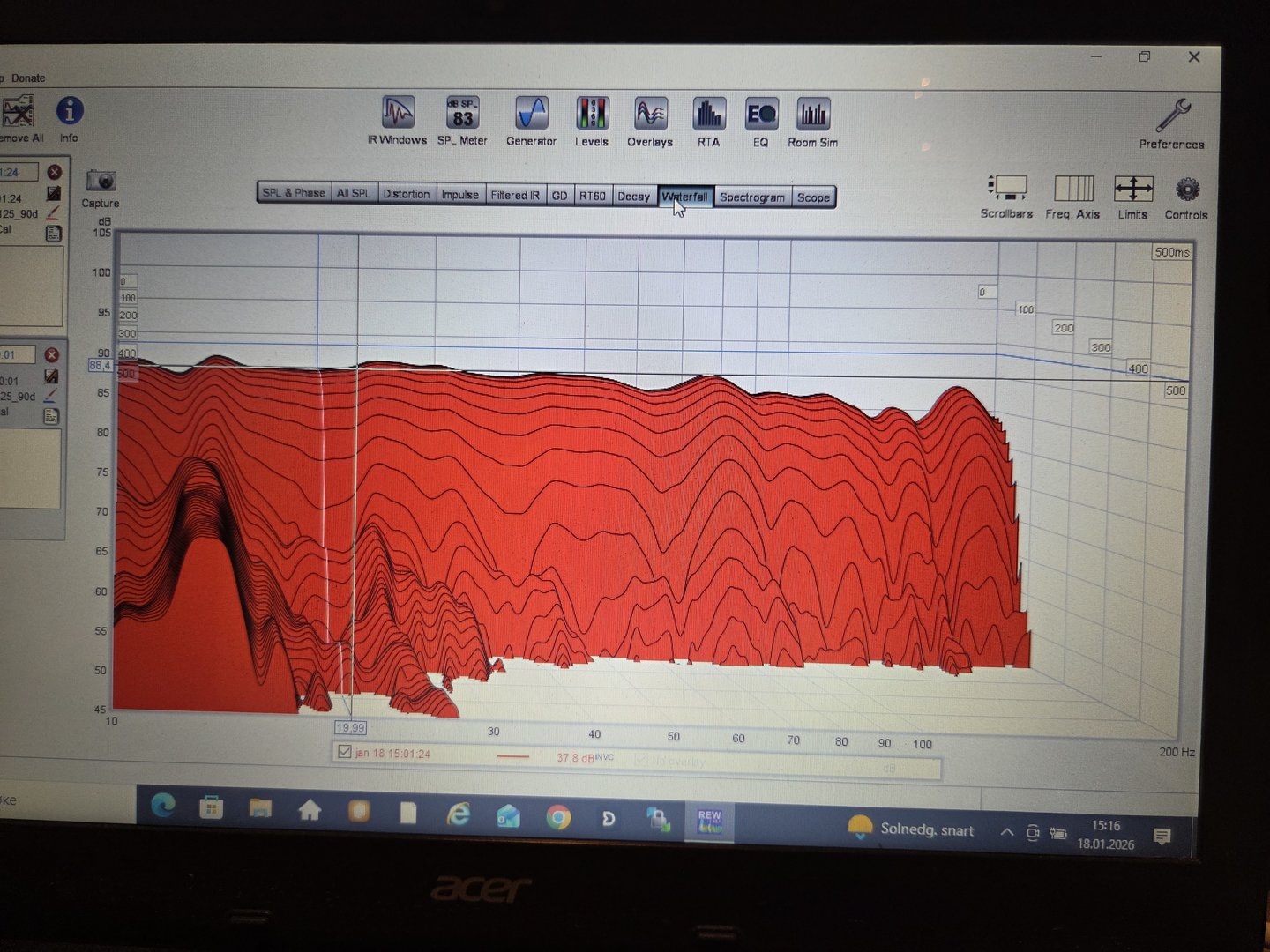1270x952 pixels.
Task: Open notes icon of 0:01 measurement
Action: [51, 416]
